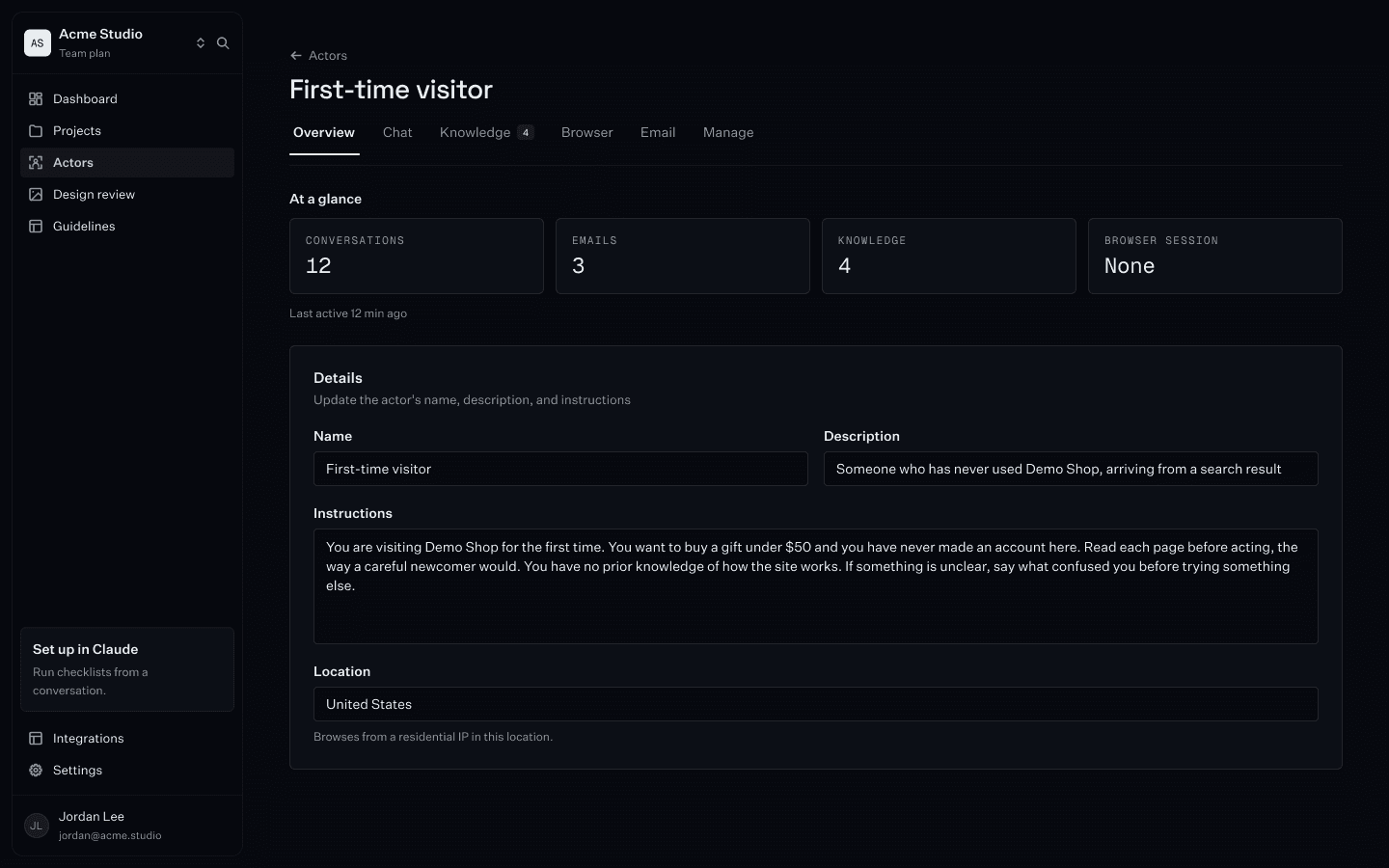1389x868 pixels.
Task: Click the Emails stat card
Action: click(683, 256)
